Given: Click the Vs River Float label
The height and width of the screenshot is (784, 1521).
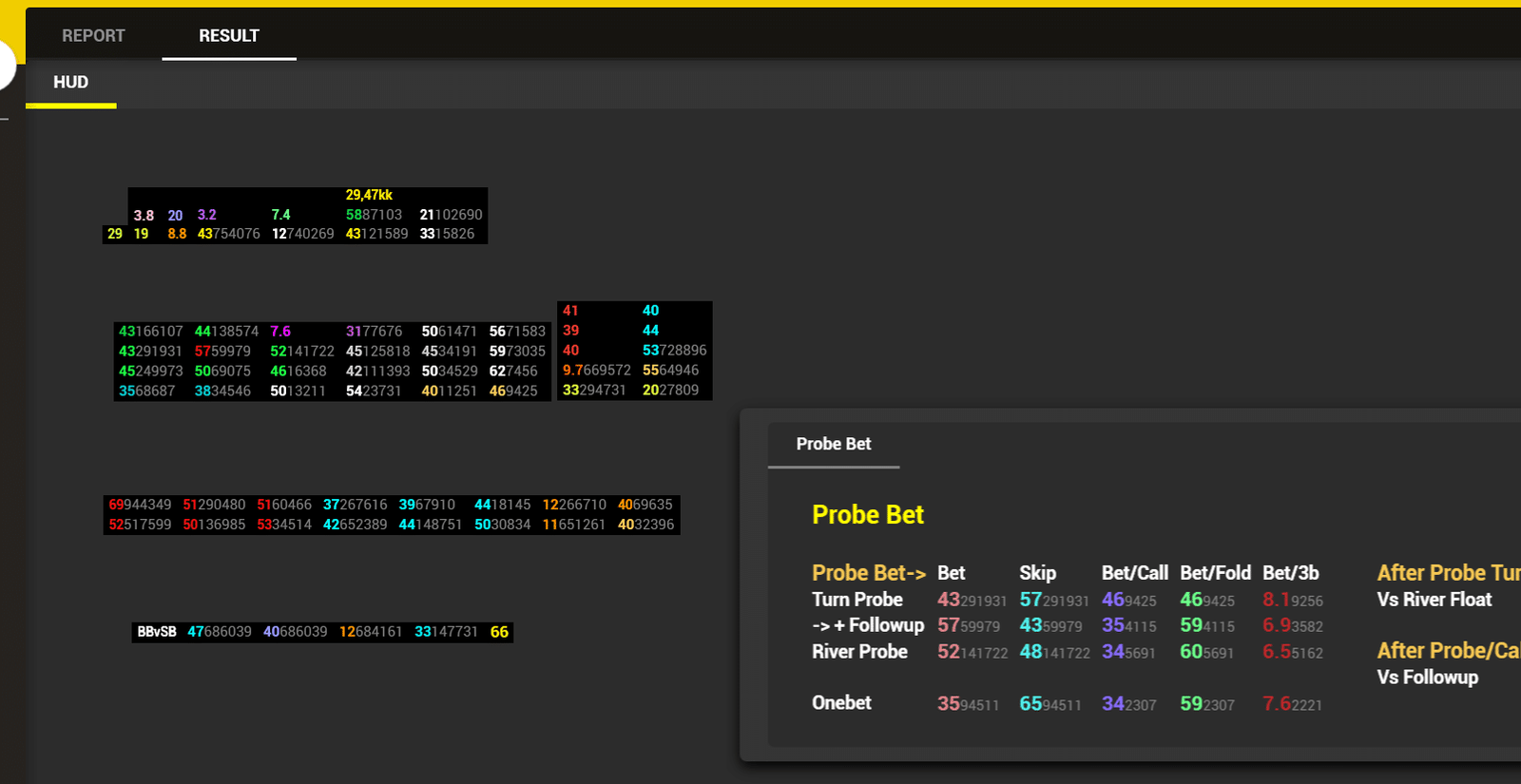Looking at the screenshot, I should tap(1434, 600).
